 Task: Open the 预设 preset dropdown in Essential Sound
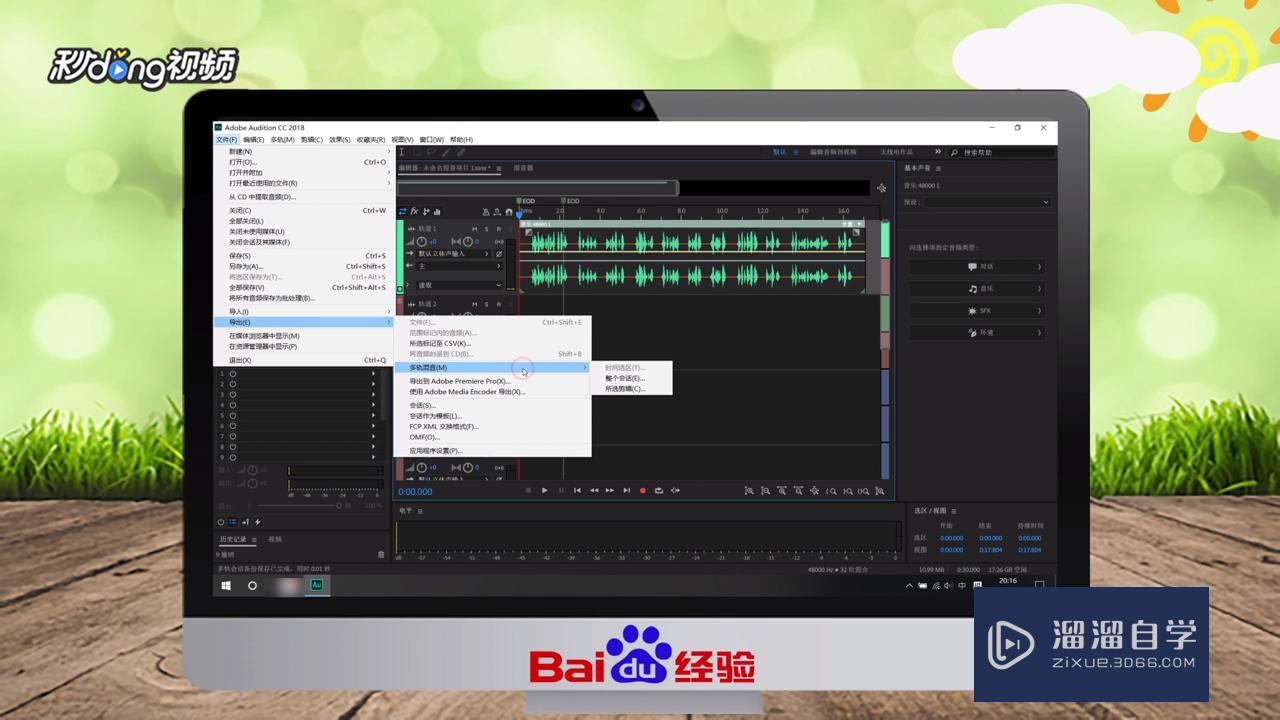(x=986, y=202)
